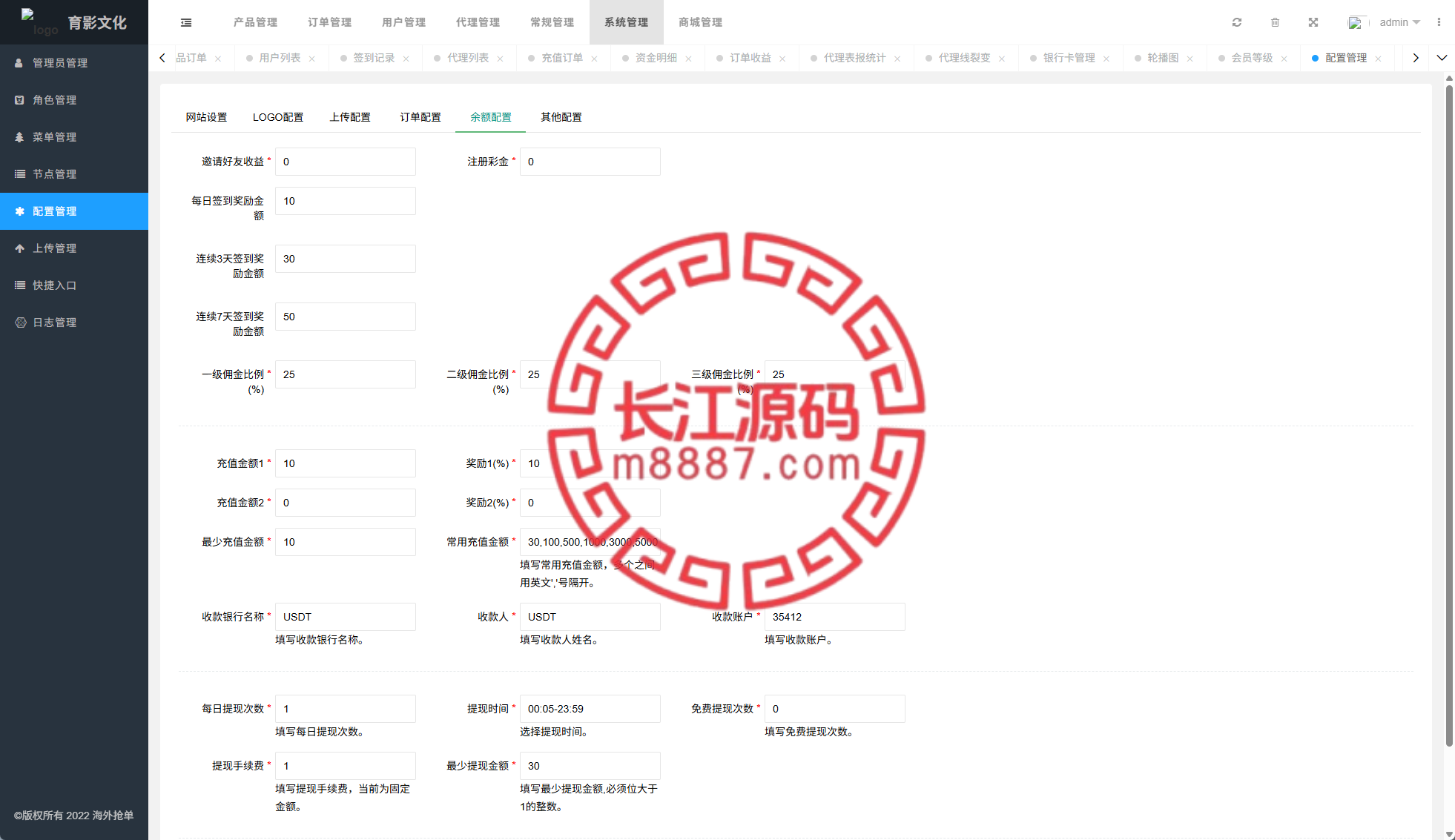Select 配置管理 in the sidebar
This screenshot has height=840, width=1455.
(x=74, y=211)
